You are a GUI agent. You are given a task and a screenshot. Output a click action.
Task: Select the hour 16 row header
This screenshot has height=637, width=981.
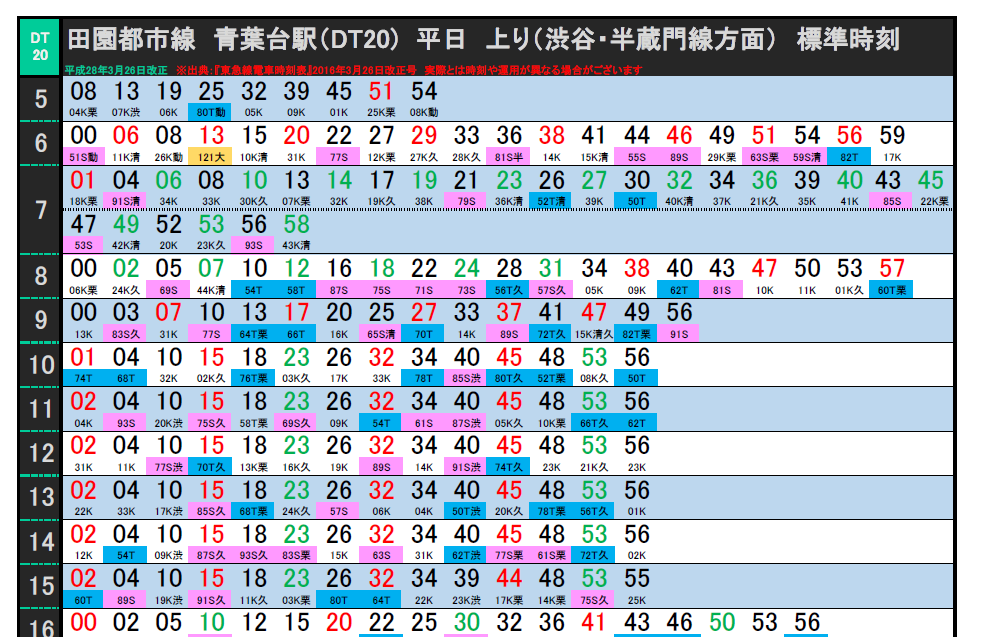click(x=41, y=624)
